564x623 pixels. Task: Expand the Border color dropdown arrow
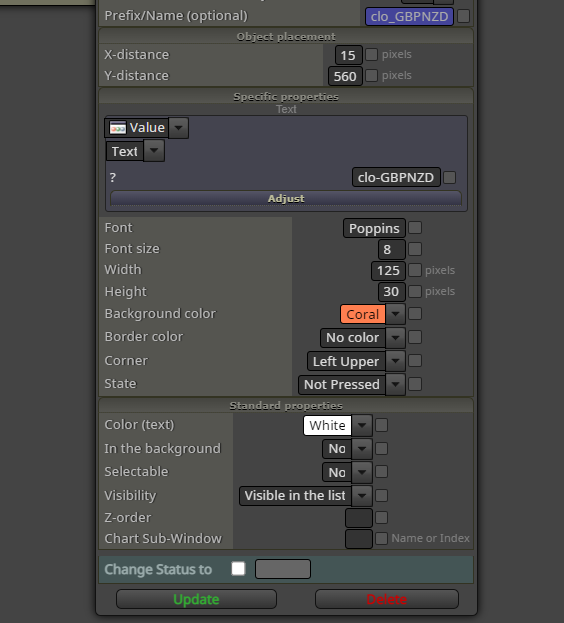coord(395,338)
